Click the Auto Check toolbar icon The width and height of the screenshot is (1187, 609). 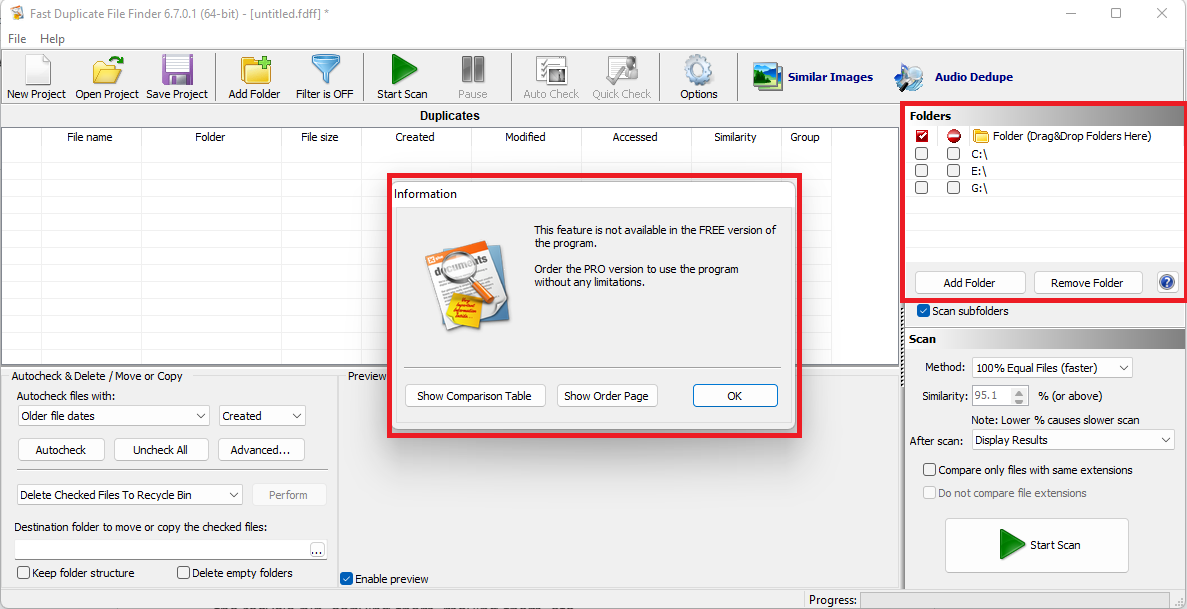pyautogui.click(x=551, y=70)
